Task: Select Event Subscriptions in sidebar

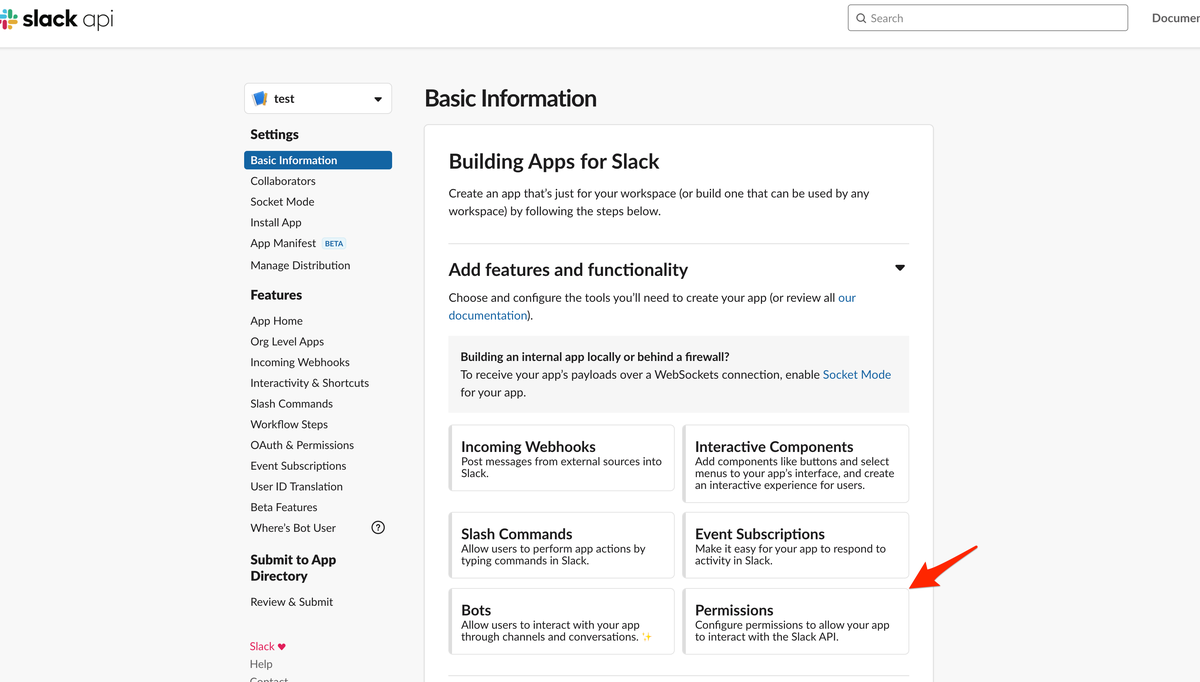Action: 298,466
